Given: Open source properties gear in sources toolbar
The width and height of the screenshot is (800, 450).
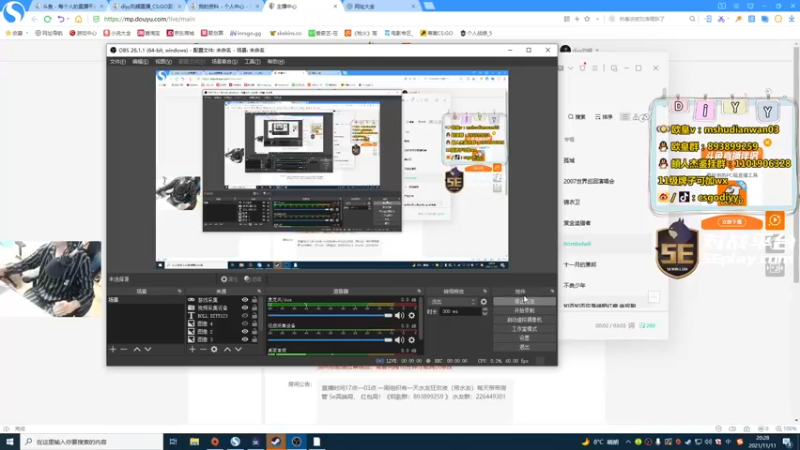Looking at the screenshot, I should click(x=214, y=349).
